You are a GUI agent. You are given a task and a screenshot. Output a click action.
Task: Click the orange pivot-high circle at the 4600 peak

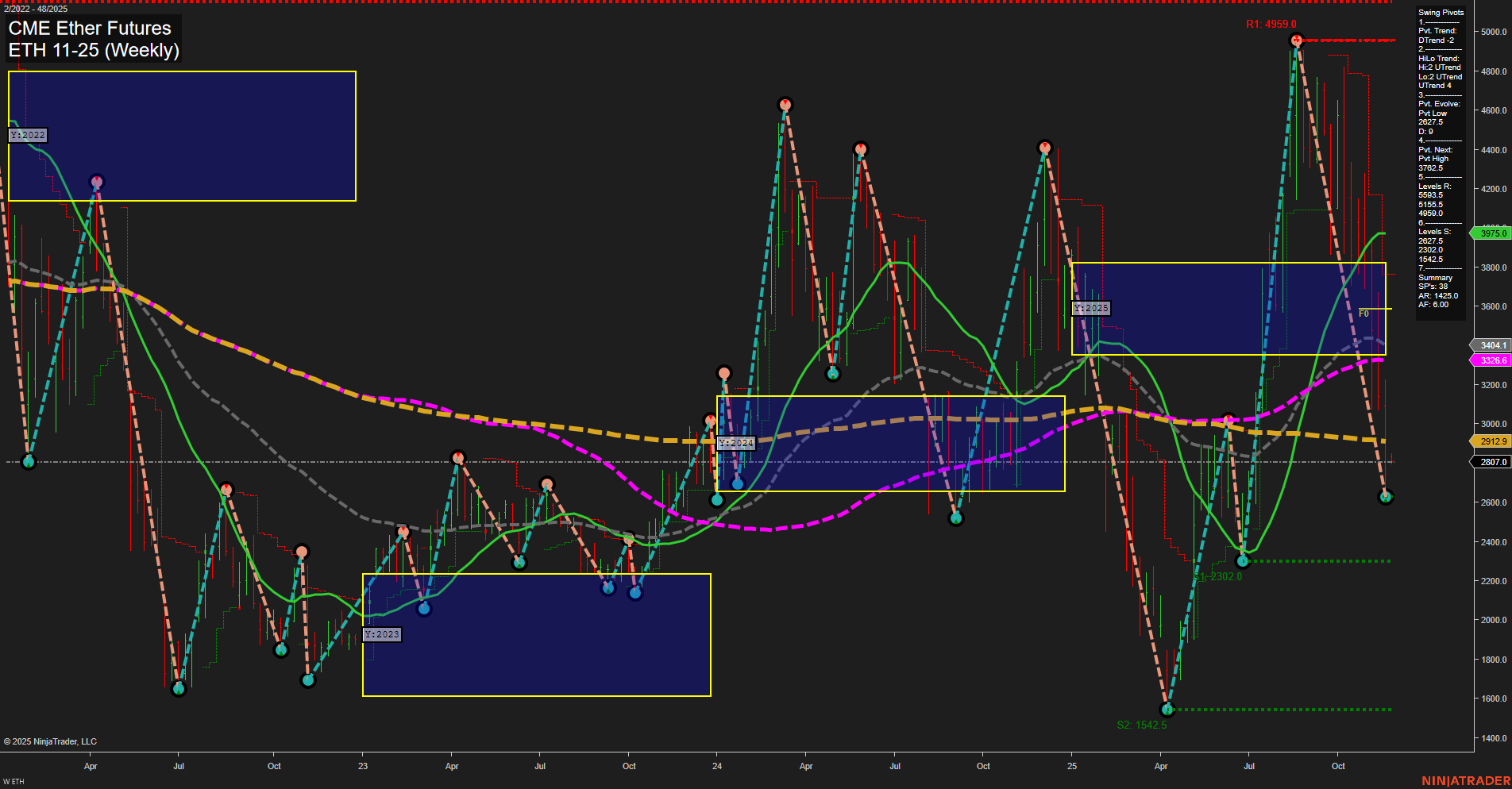tap(785, 102)
